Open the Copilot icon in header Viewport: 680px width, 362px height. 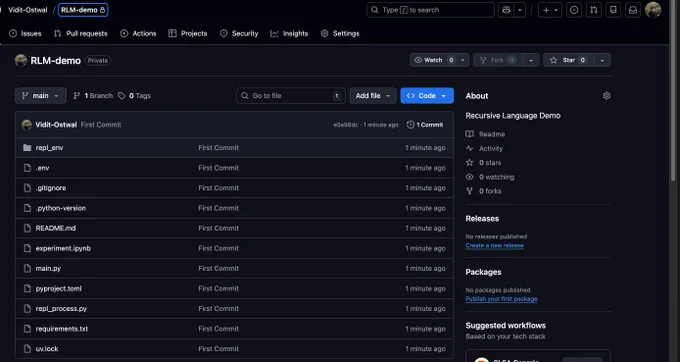point(506,10)
